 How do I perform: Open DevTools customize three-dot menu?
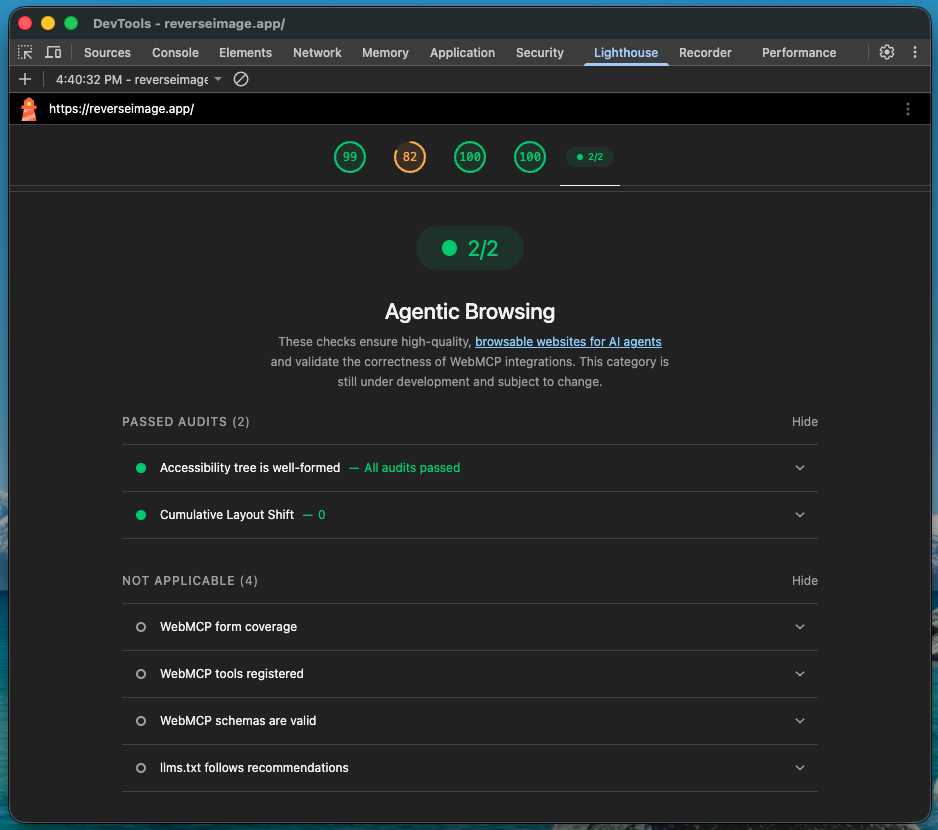[915, 52]
